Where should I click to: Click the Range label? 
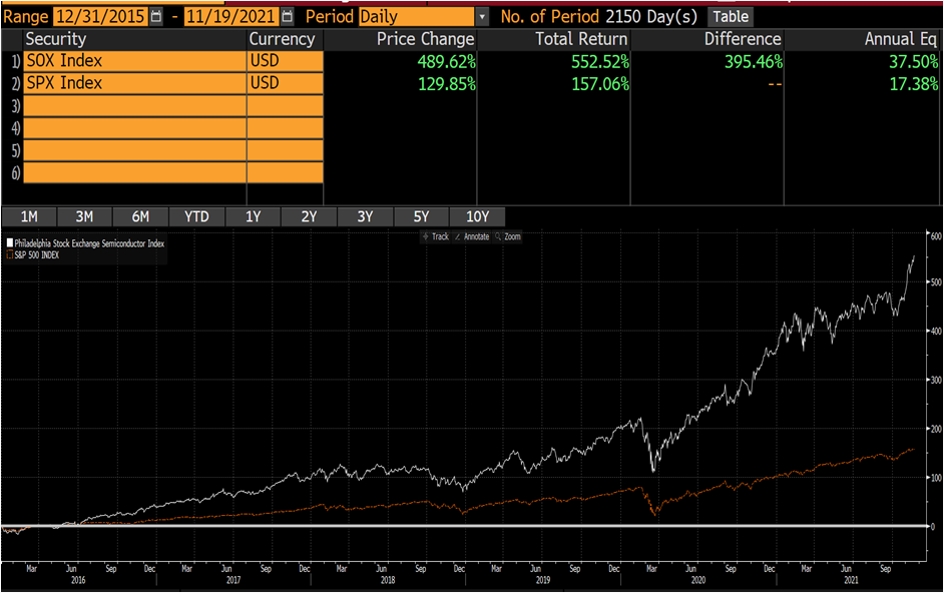26,17
